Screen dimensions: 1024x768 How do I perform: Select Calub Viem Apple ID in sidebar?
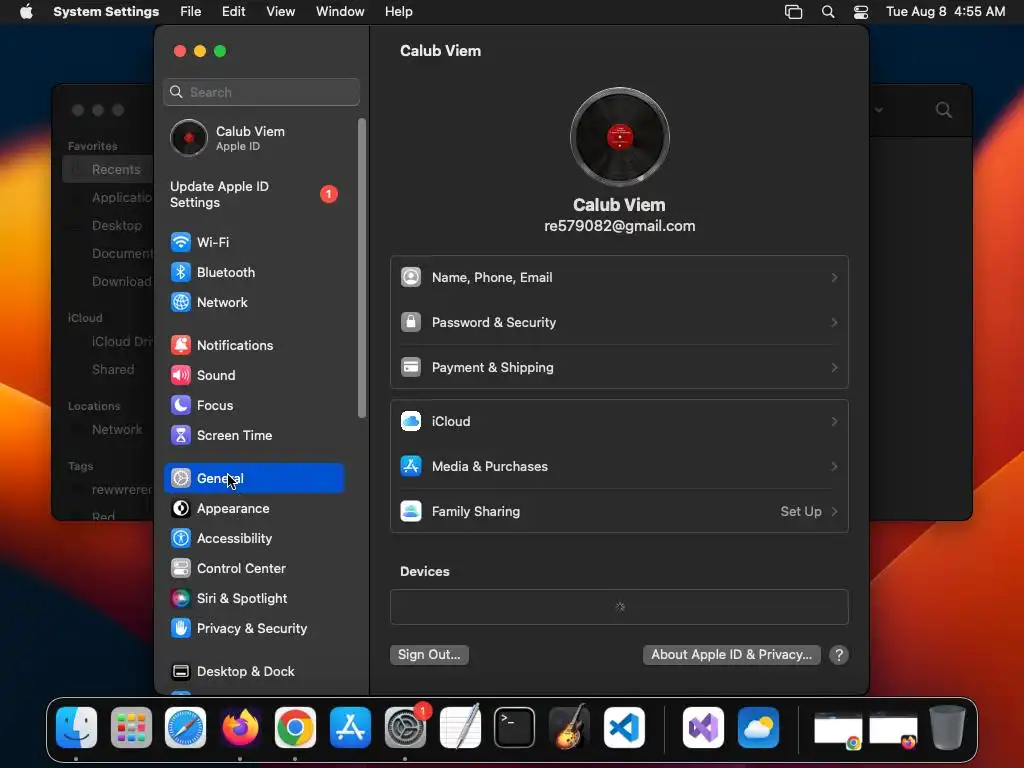point(253,138)
